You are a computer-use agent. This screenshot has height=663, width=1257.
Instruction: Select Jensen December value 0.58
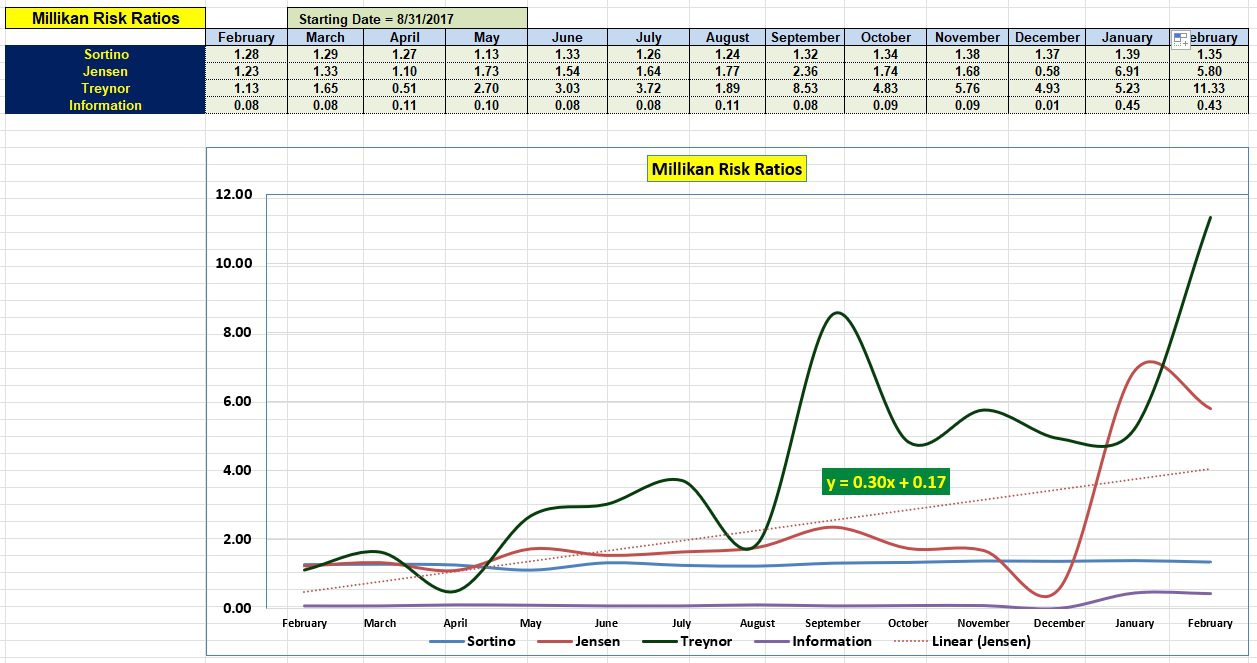click(x=1048, y=71)
